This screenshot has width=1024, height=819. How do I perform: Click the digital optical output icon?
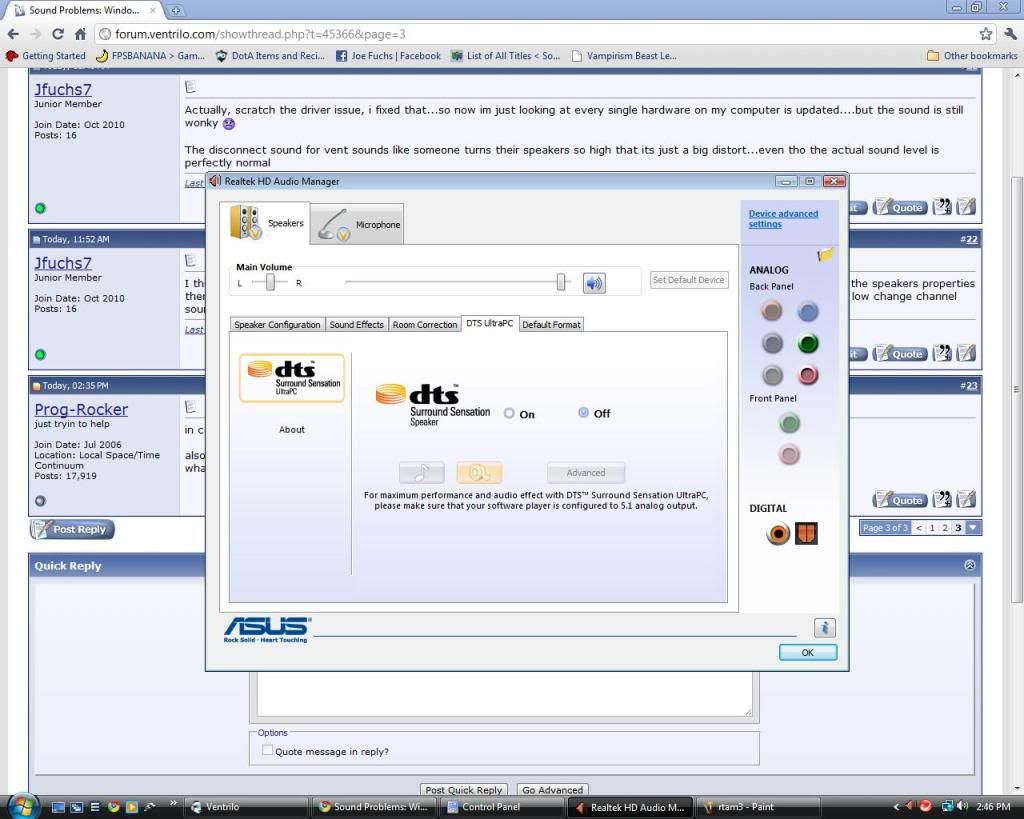pos(807,534)
